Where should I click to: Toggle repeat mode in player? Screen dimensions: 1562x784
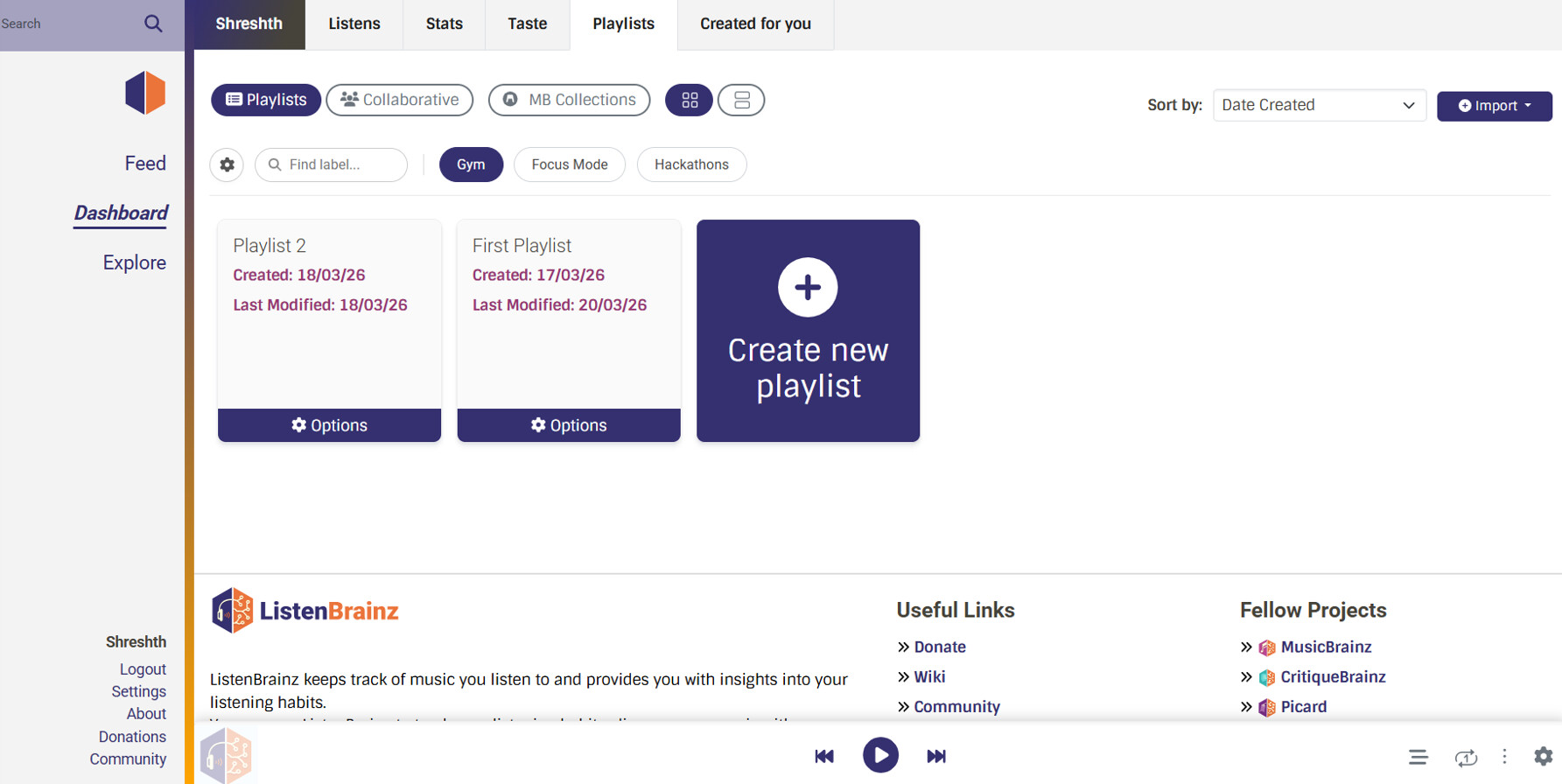(x=1466, y=757)
